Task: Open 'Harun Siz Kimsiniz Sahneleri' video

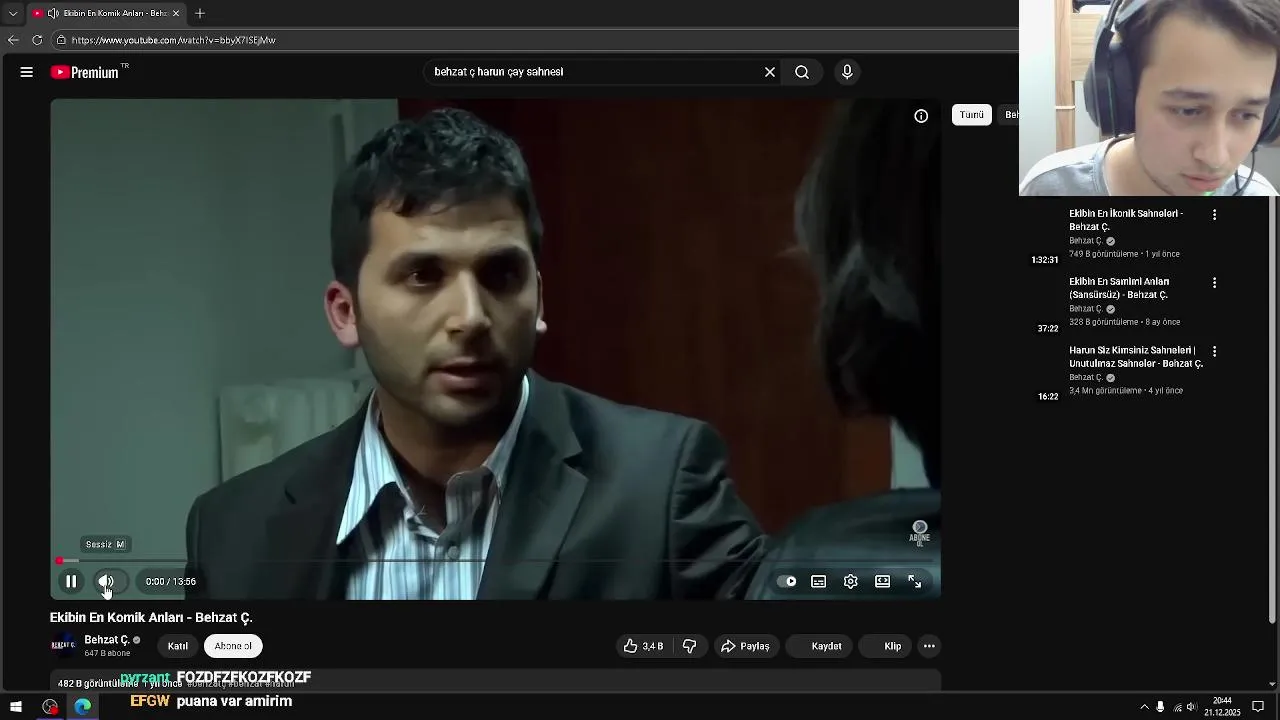Action: point(1136,357)
